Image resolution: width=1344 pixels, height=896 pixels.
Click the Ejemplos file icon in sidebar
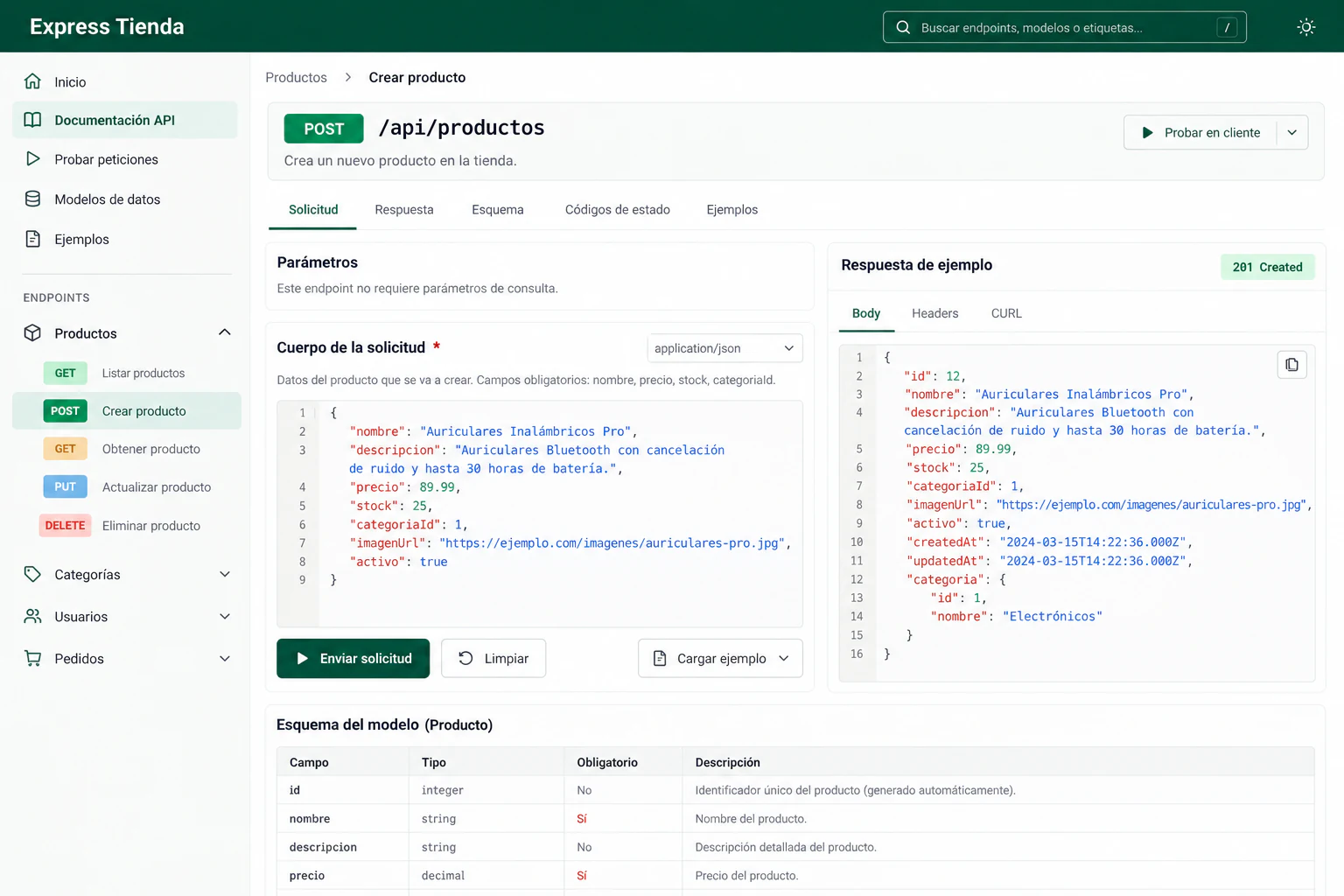click(32, 239)
